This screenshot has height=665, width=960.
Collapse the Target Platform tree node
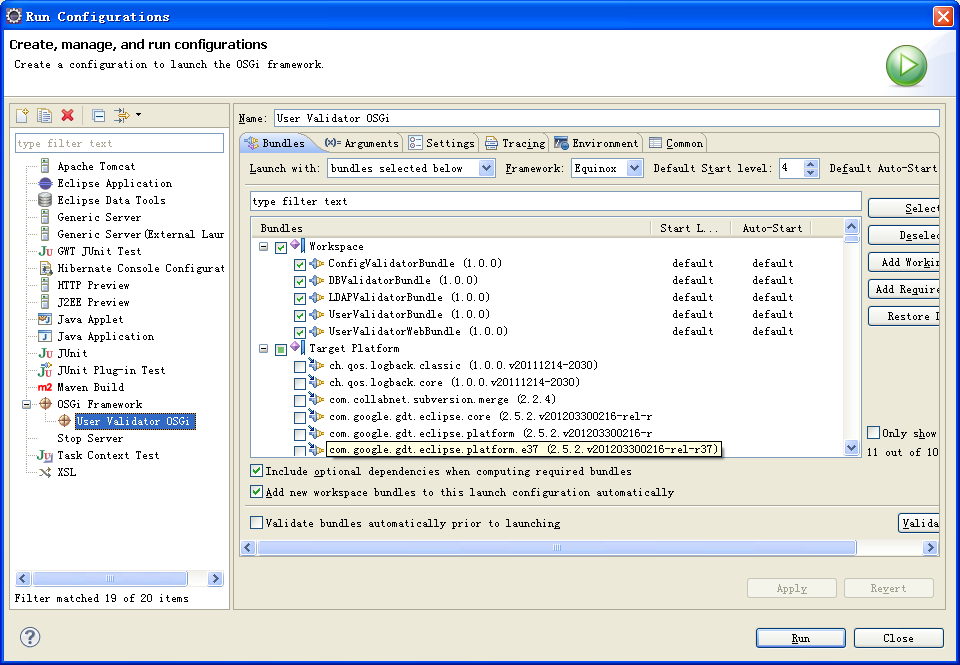(263, 348)
